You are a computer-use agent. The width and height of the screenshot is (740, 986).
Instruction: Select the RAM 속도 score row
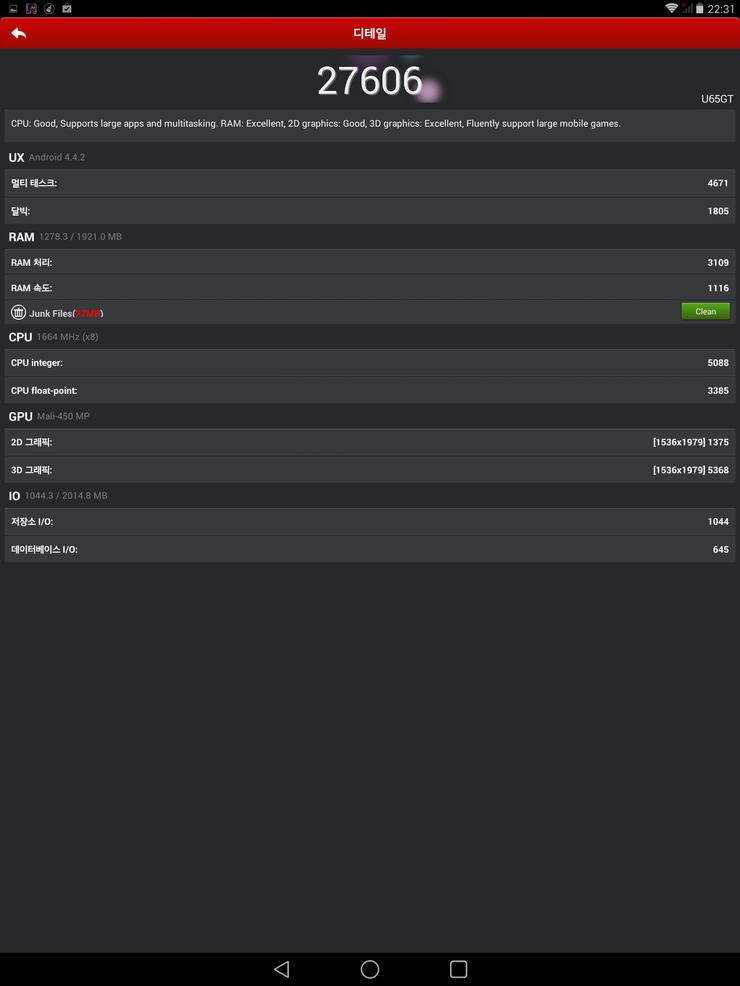[x=370, y=287]
